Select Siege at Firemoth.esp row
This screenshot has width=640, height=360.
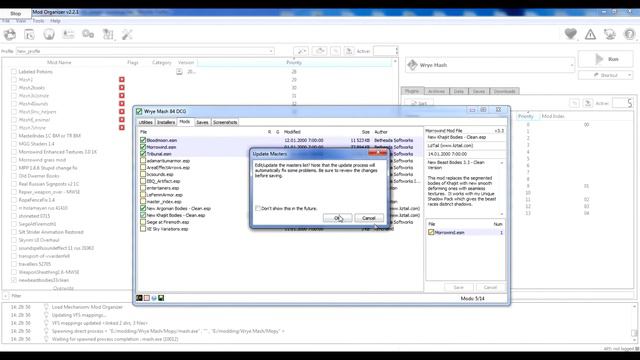click(168, 222)
